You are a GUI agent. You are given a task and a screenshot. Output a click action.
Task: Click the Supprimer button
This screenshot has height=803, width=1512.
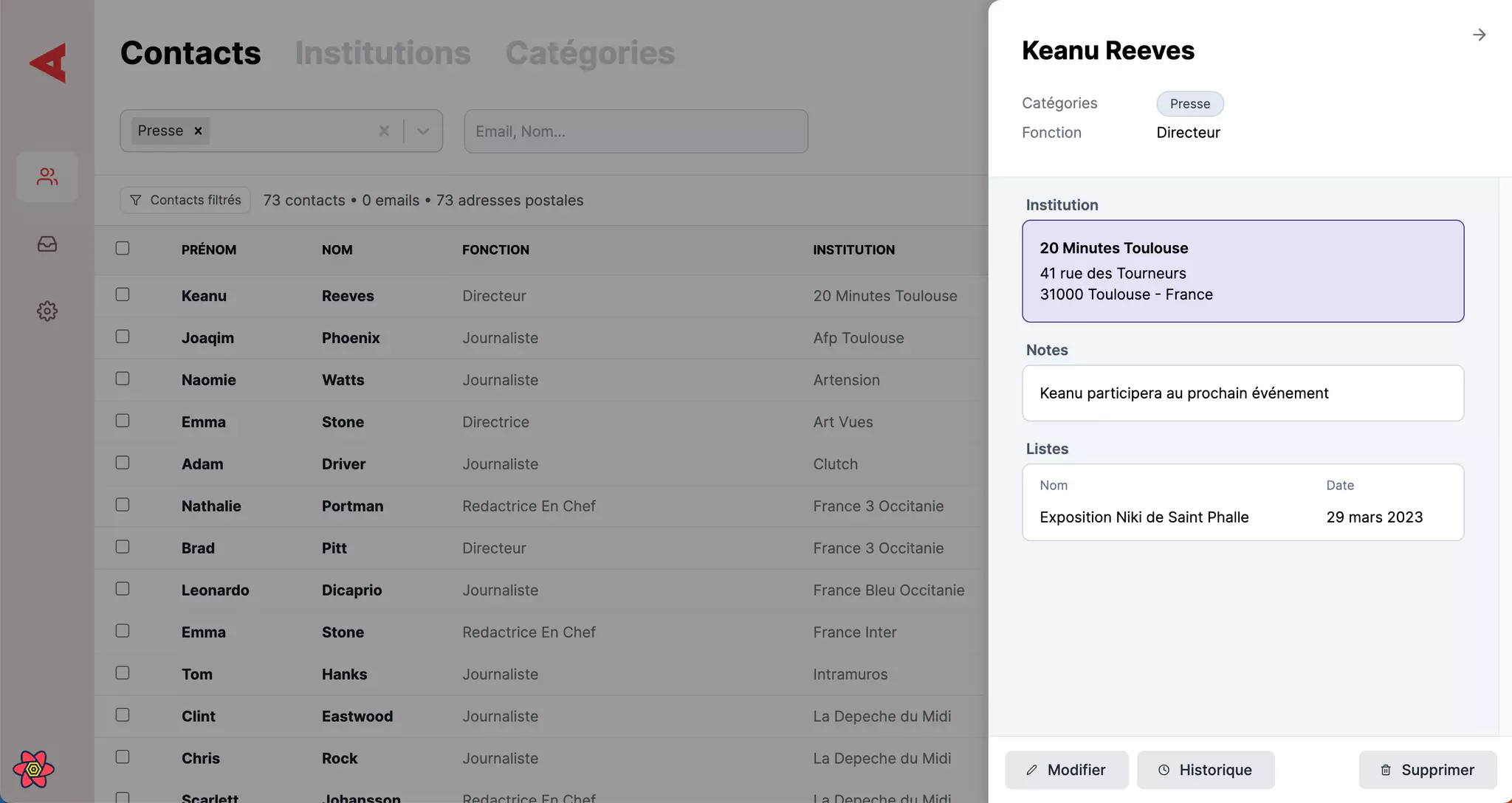click(x=1427, y=770)
